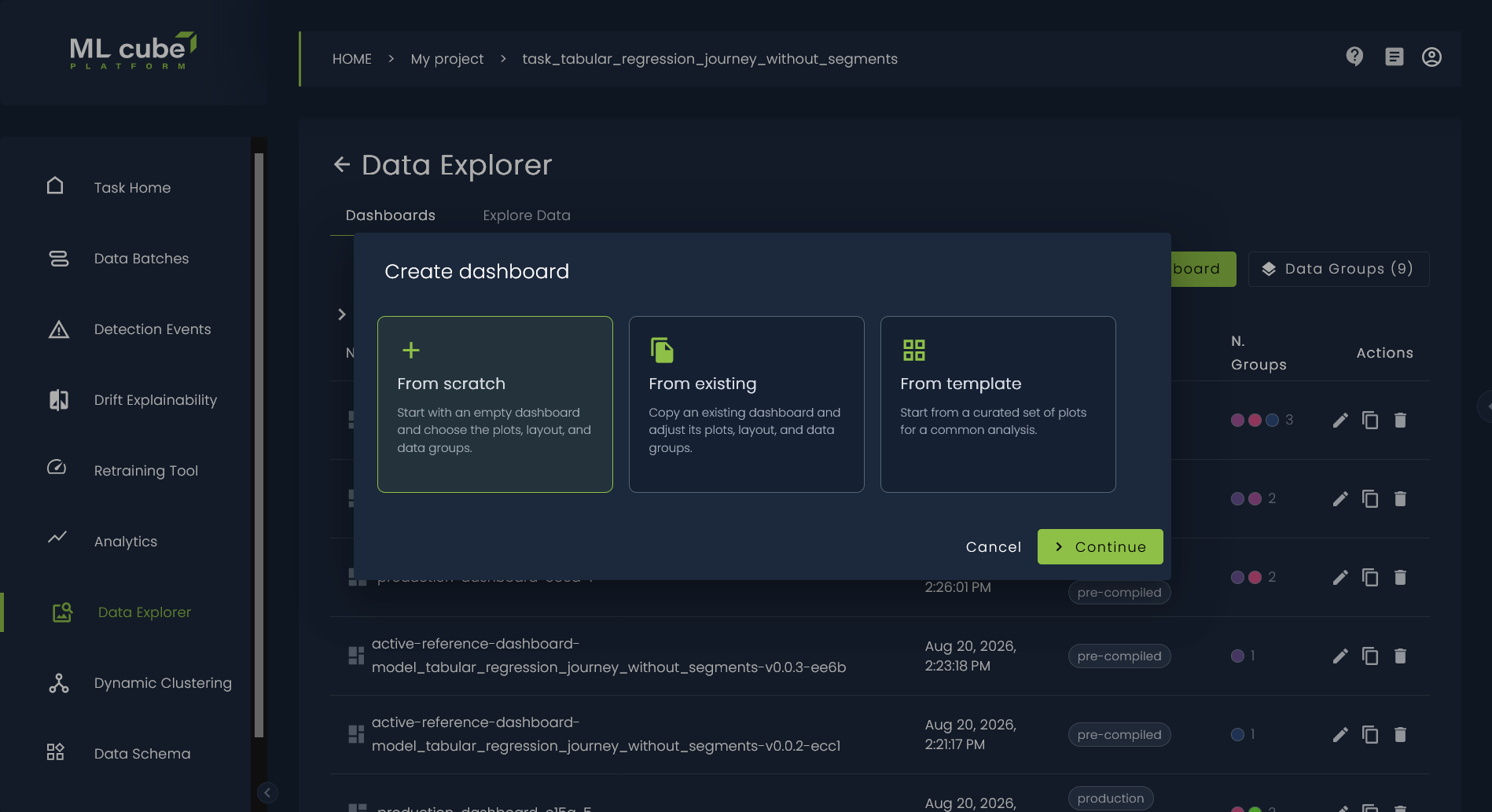
Task: Click the dashboard icon on v0.0.3-ee6b row
Action: 356,656
